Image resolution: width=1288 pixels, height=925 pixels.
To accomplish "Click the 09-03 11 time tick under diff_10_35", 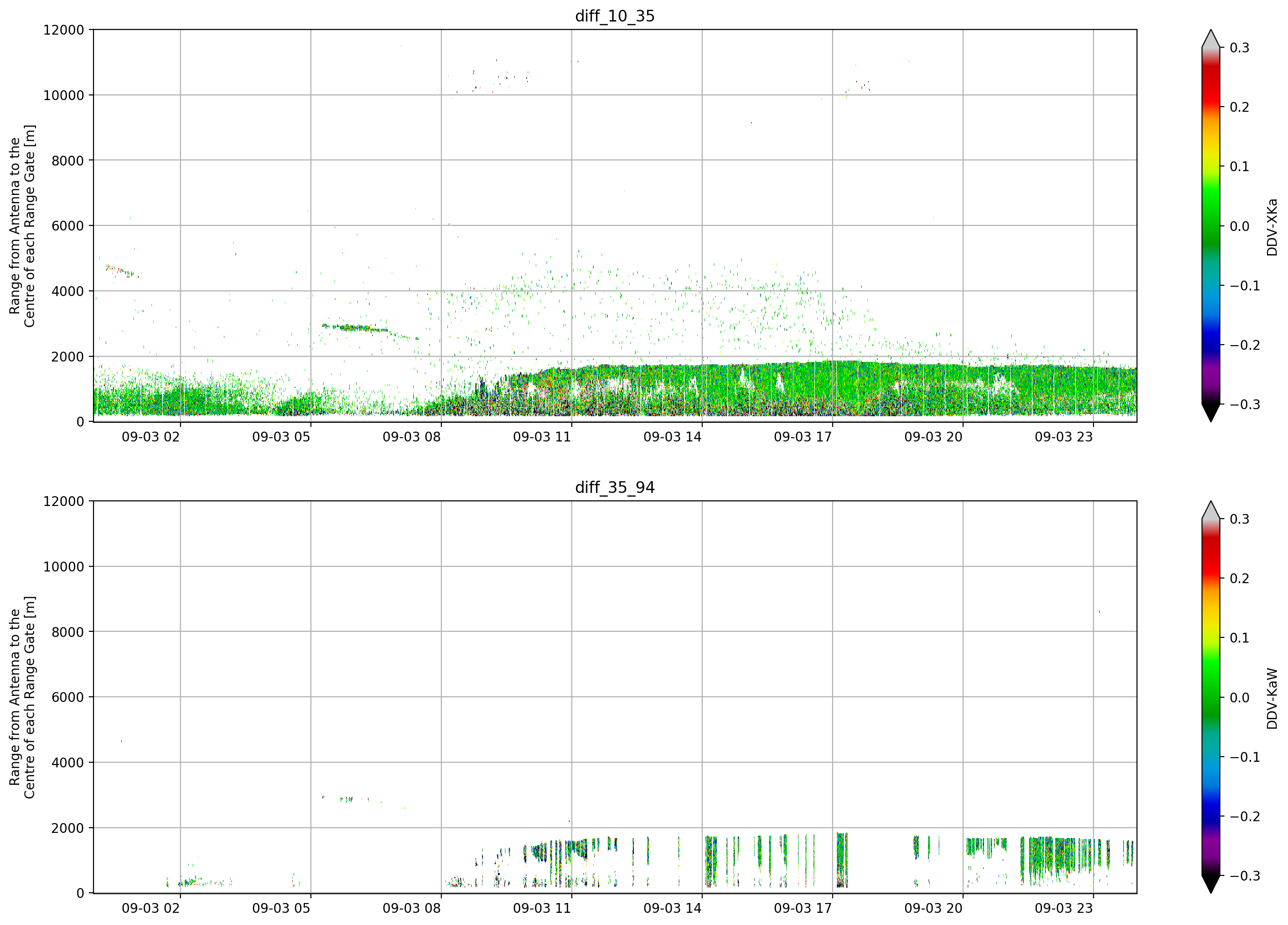I will tap(542, 437).
